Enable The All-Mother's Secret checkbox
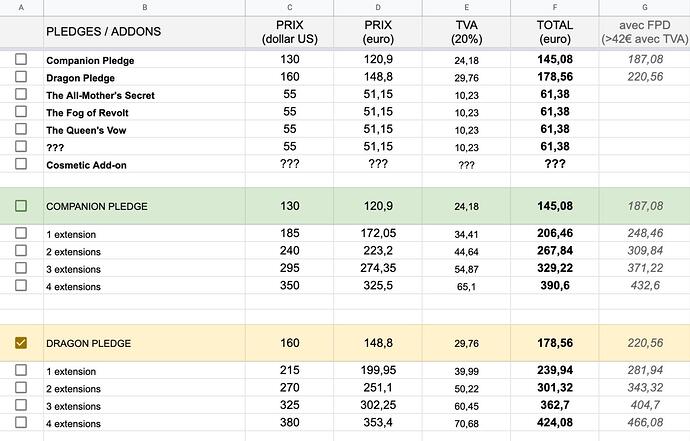This screenshot has height=441, width=690. [x=21, y=95]
